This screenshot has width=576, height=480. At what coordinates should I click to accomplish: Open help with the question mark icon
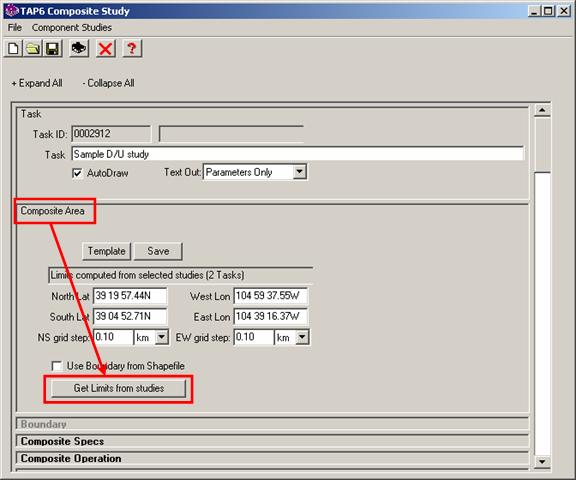click(132, 48)
